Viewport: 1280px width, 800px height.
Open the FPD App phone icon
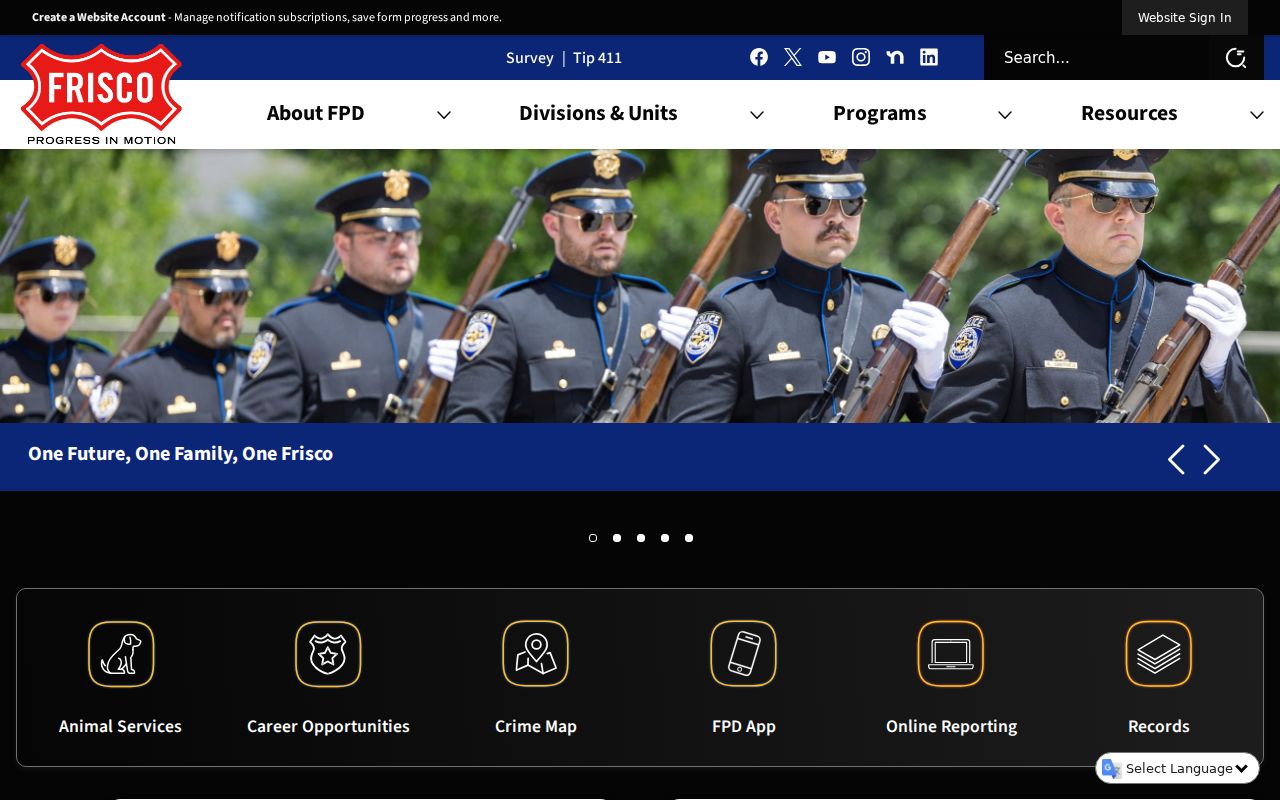(x=743, y=654)
